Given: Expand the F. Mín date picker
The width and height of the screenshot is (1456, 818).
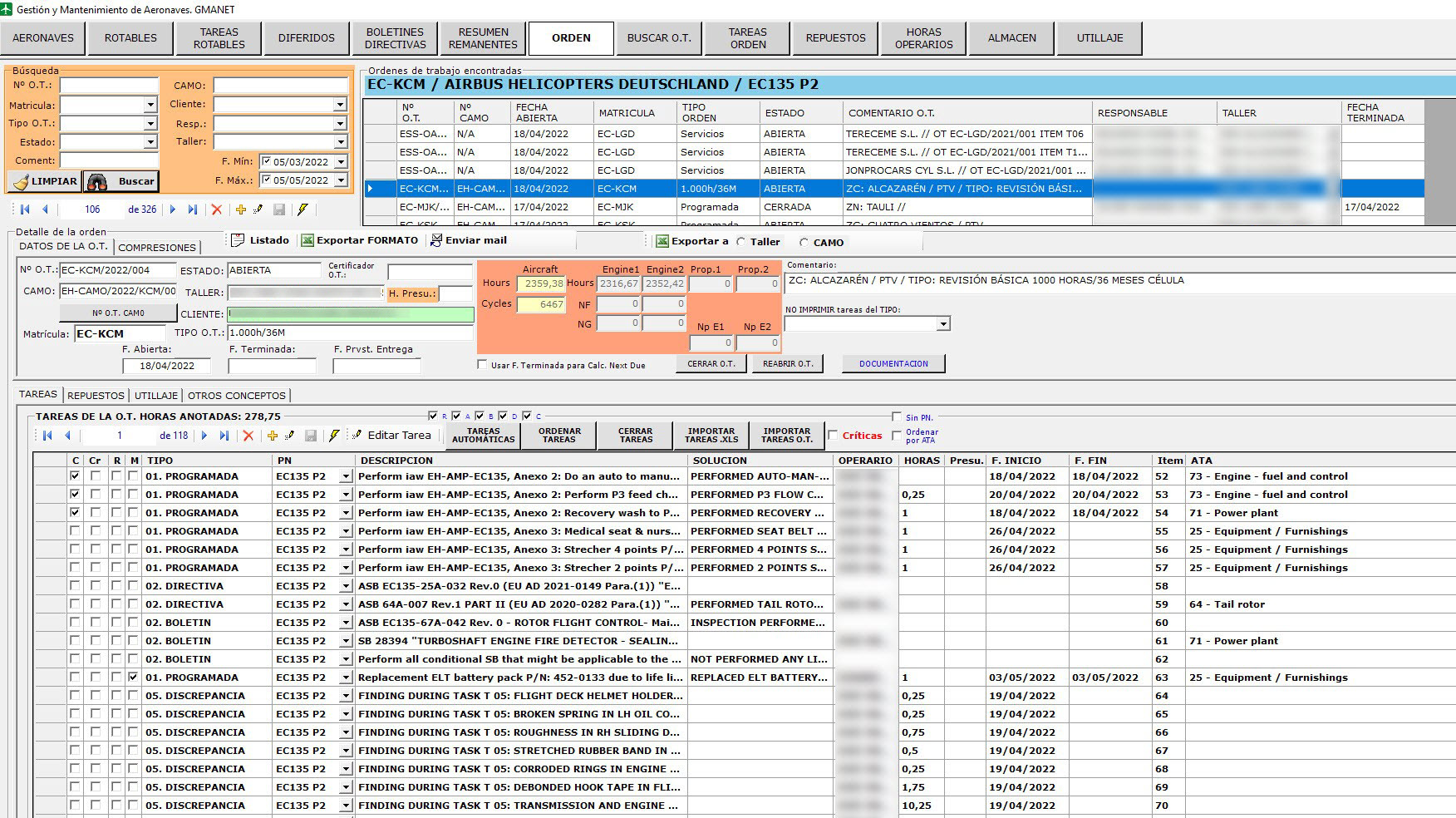Looking at the screenshot, I should pyautogui.click(x=341, y=162).
